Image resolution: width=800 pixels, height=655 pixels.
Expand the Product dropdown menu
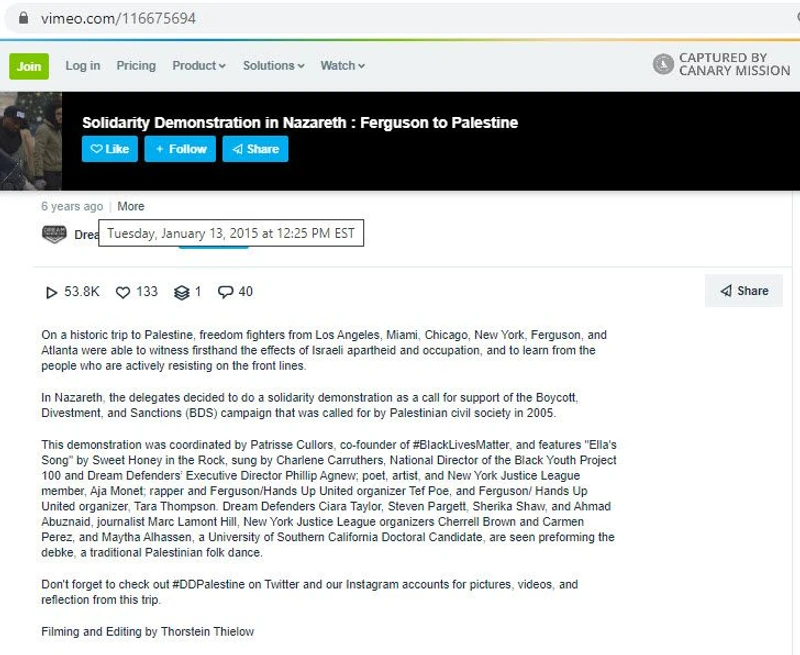[199, 66]
